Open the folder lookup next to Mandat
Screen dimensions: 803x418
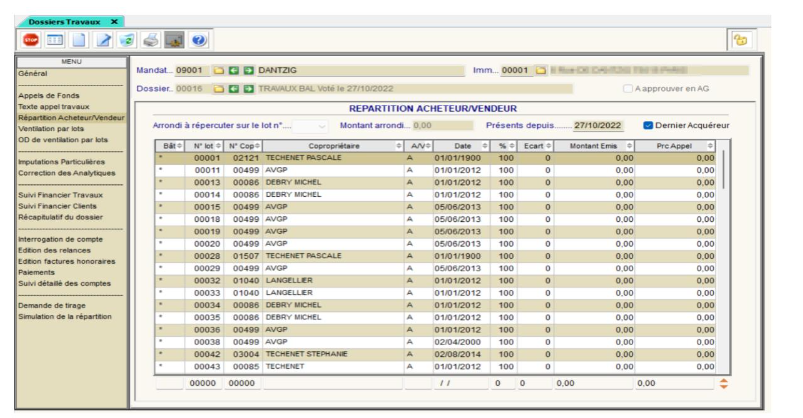[x=219, y=71]
